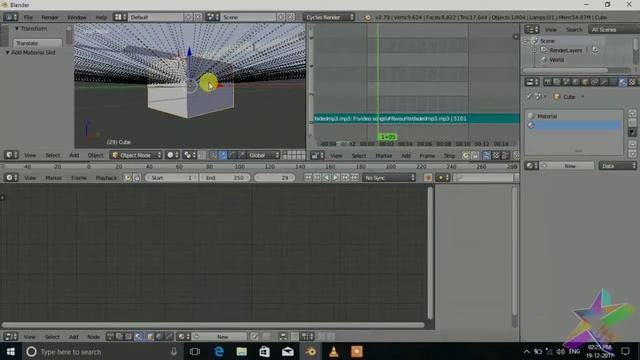Select the RenderLayers item in outliner
The height and width of the screenshot is (360, 640).
coord(565,50)
